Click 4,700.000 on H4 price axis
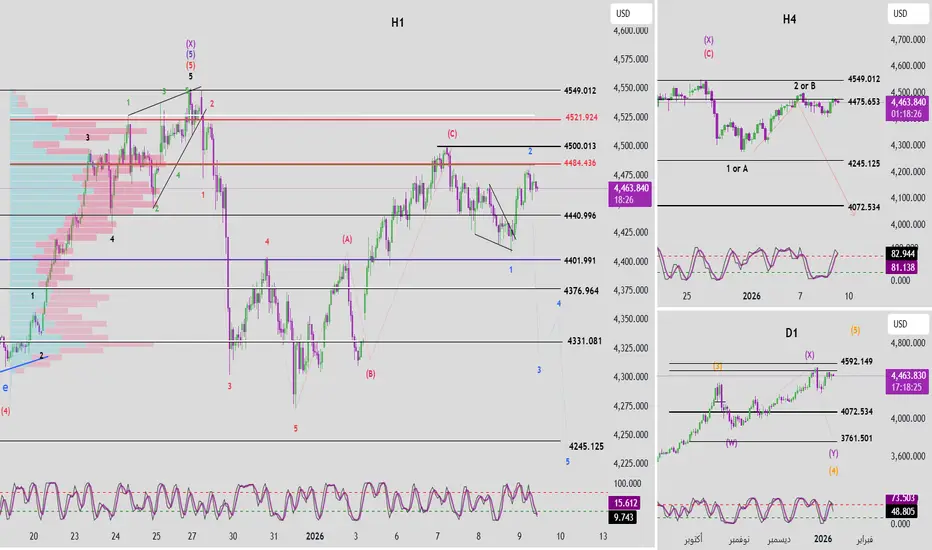Screen dimensions: 932x550 tap(908, 40)
